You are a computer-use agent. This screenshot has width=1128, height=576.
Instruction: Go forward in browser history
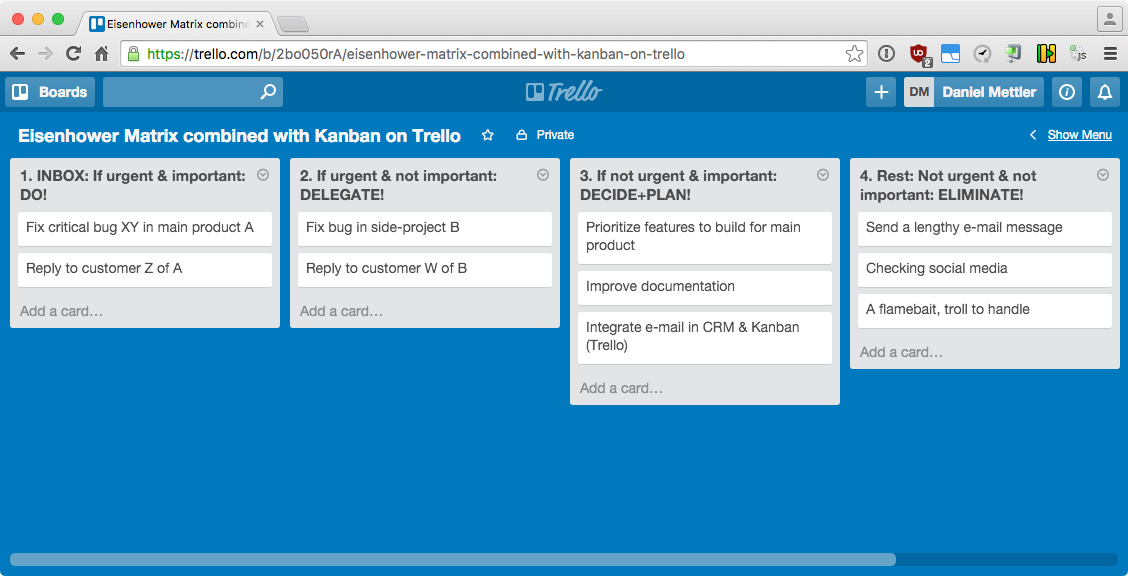45,53
